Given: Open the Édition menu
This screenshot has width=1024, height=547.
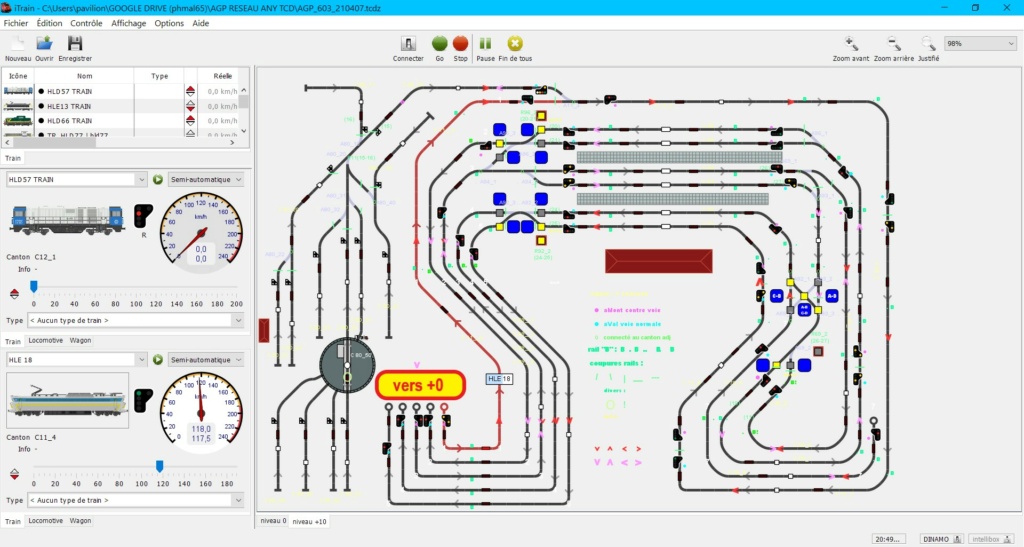Looking at the screenshot, I should [50, 23].
